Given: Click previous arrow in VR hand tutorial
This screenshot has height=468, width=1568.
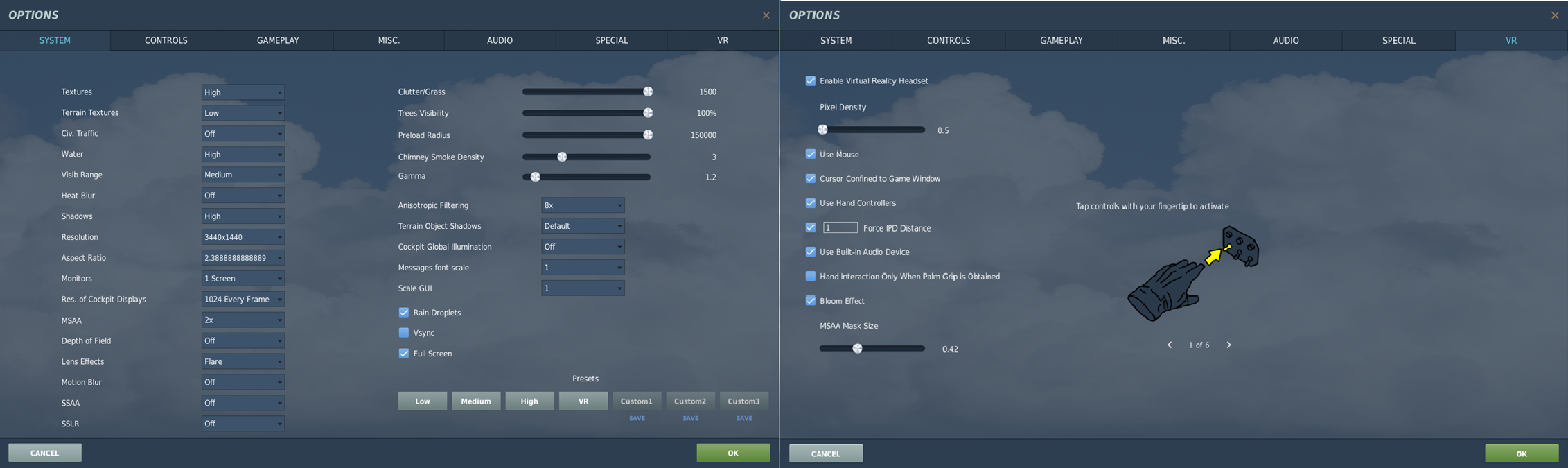Looking at the screenshot, I should [x=1170, y=345].
